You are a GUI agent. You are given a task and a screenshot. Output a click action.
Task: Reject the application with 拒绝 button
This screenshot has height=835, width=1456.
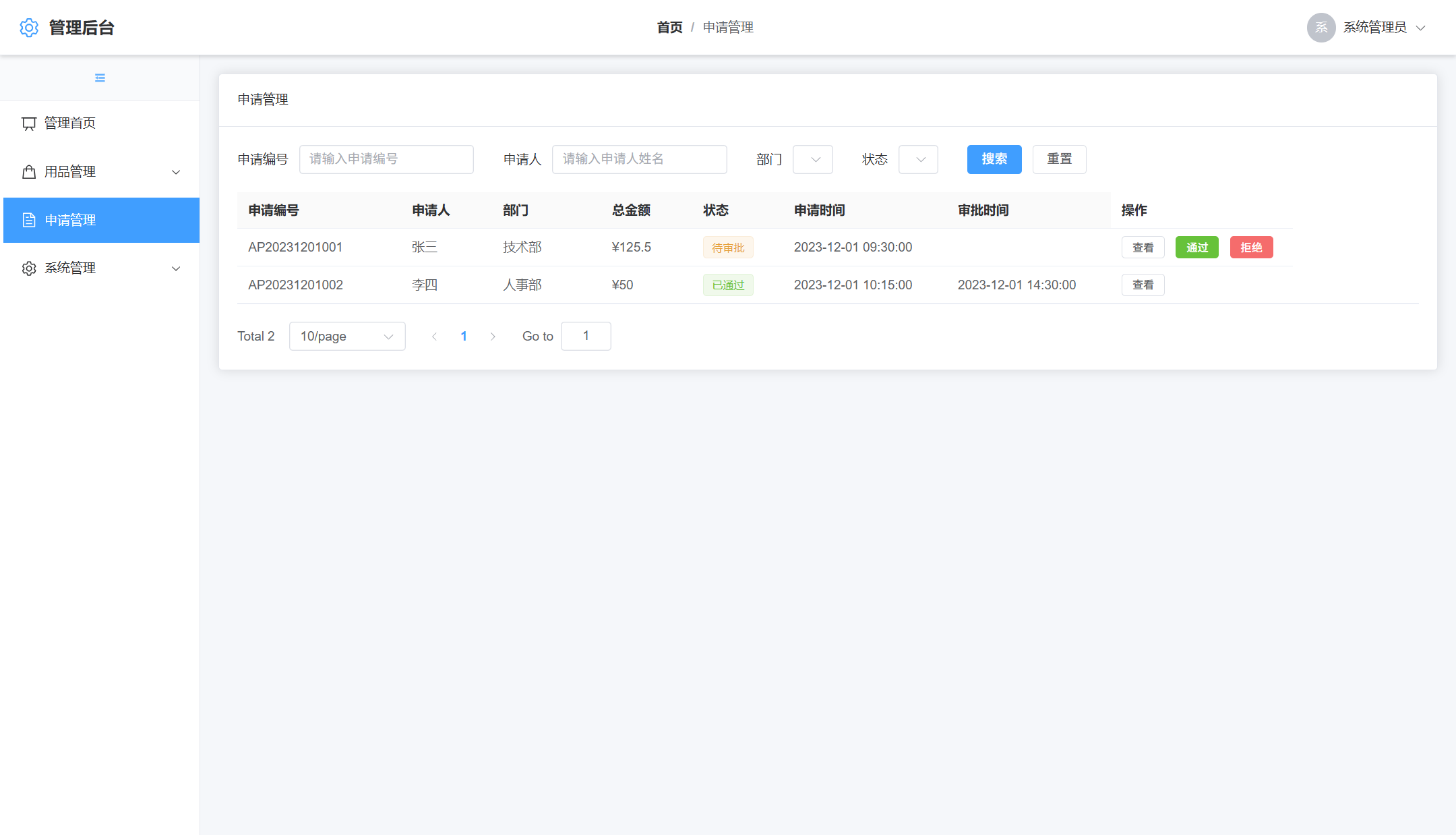coord(1251,248)
